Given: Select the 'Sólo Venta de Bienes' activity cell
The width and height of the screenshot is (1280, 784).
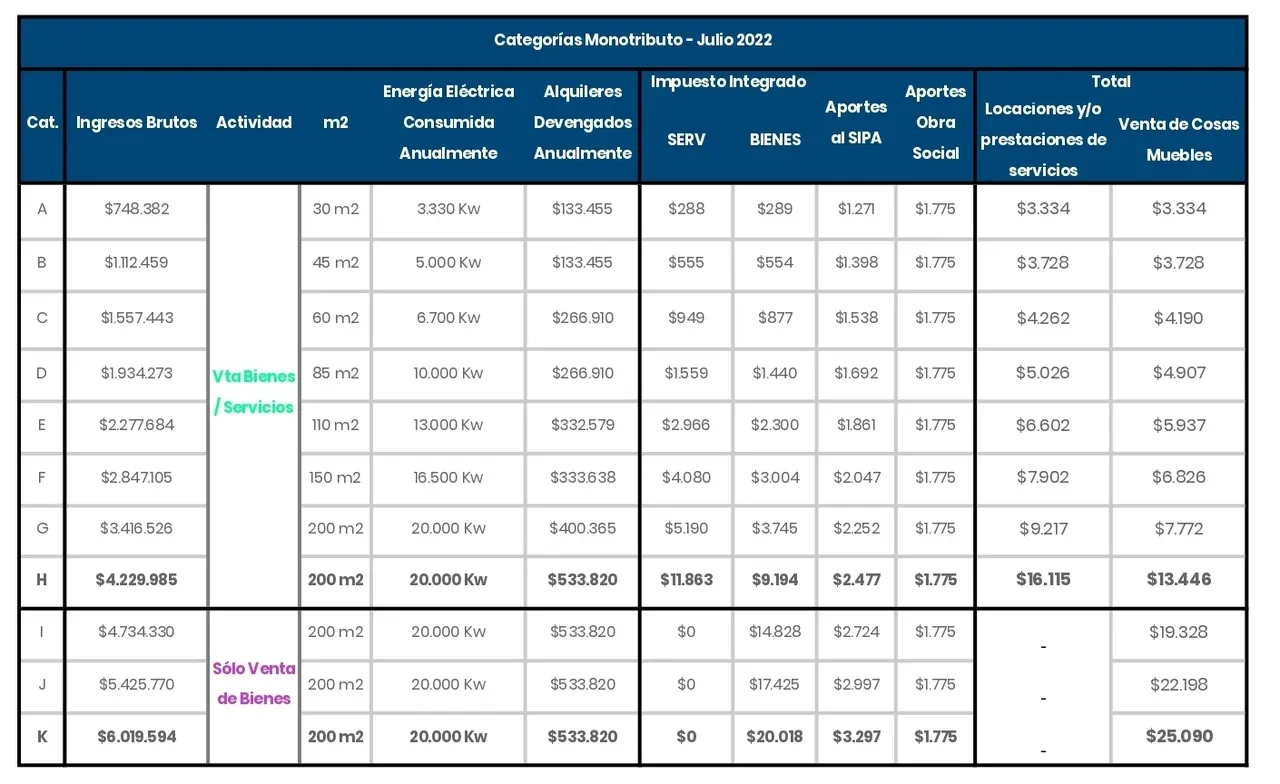Looking at the screenshot, I should click(254, 683).
